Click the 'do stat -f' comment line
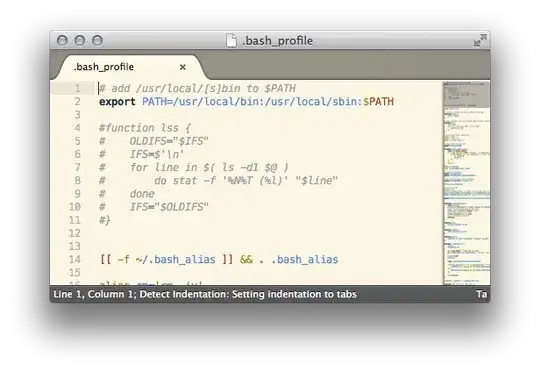This screenshot has width=540, height=372. click(218, 181)
